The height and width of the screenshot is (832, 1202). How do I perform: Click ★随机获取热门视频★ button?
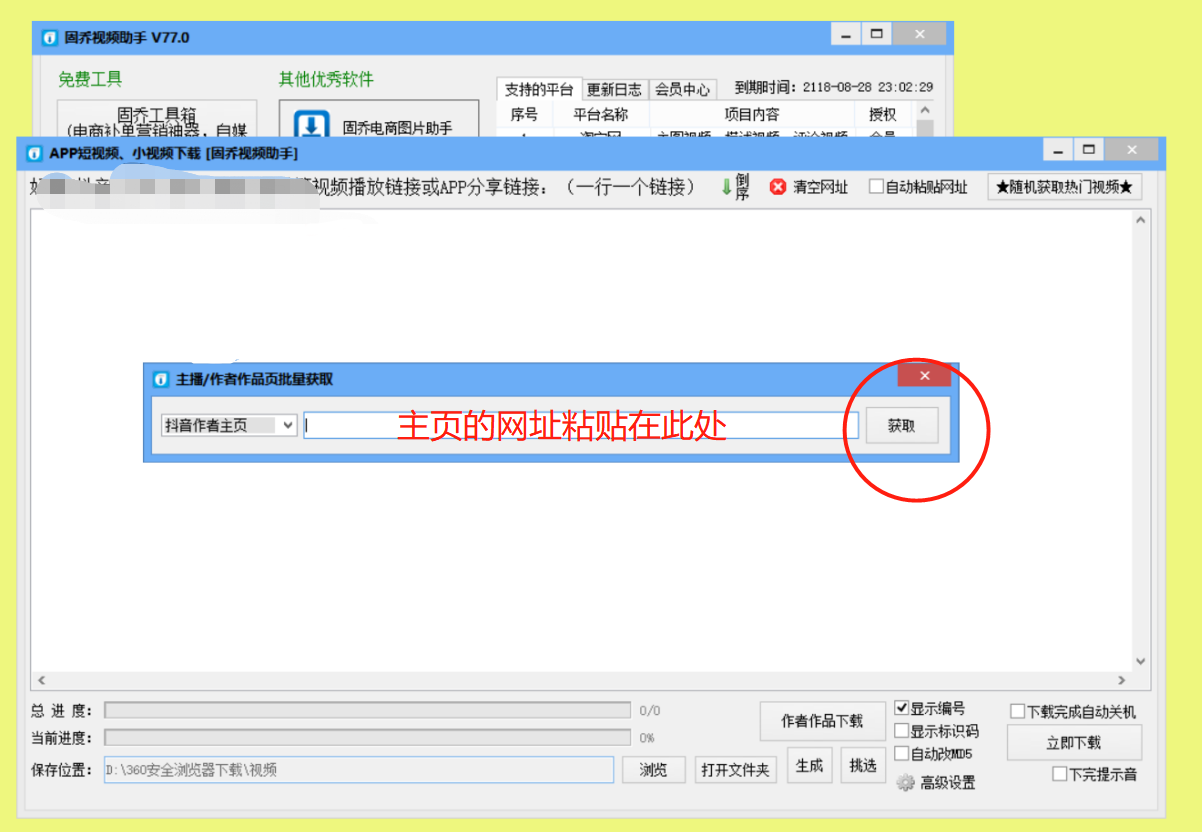click(1065, 187)
